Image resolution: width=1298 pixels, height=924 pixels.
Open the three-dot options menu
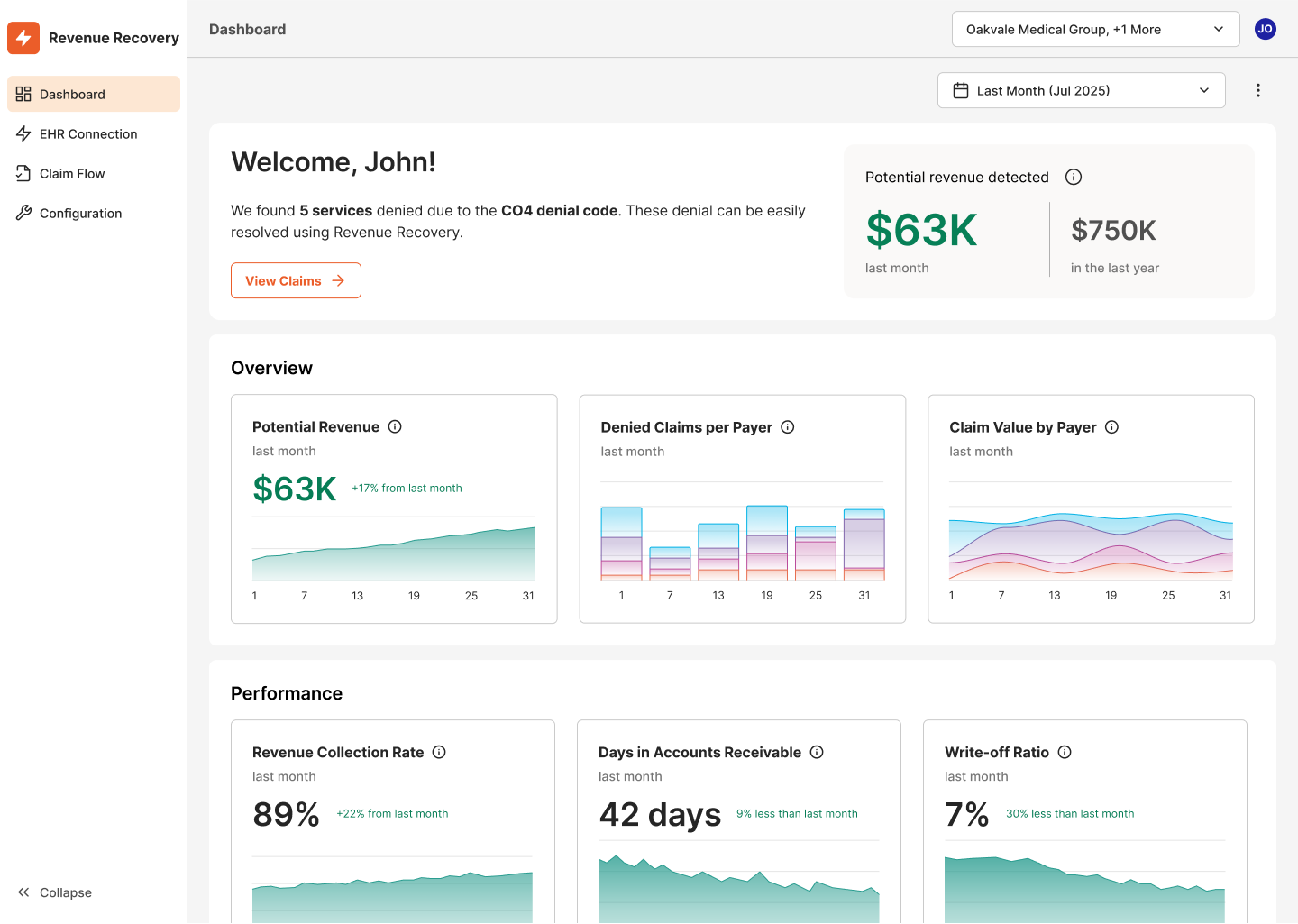click(1258, 90)
